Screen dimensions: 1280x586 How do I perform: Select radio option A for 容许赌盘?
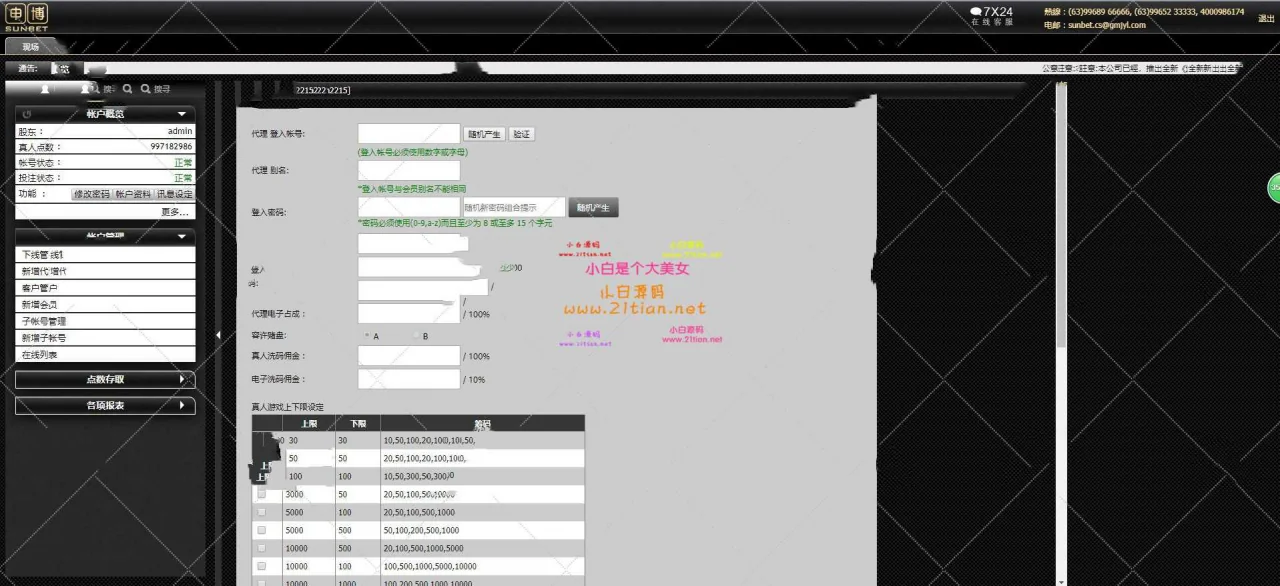click(x=367, y=336)
